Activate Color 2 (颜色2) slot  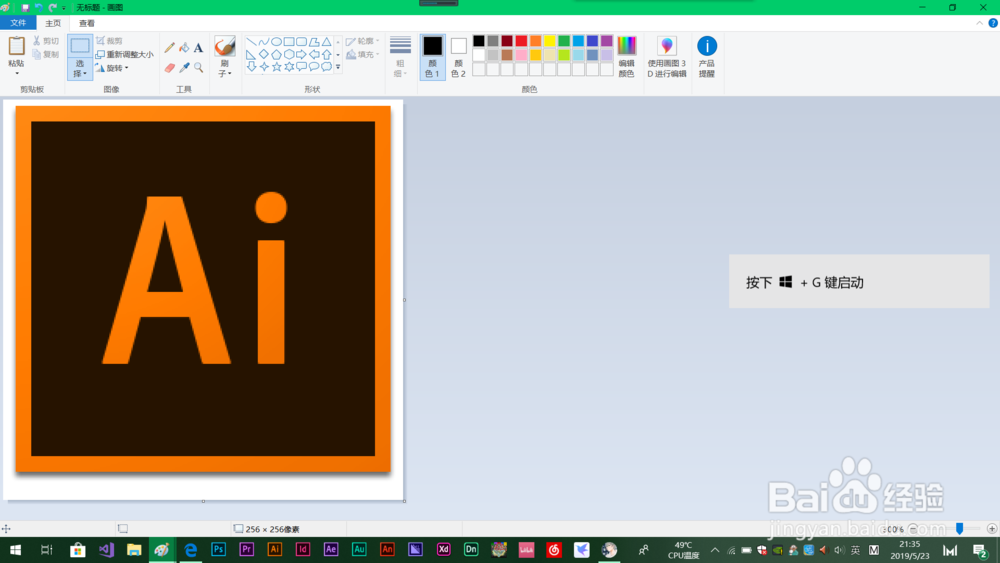click(458, 57)
